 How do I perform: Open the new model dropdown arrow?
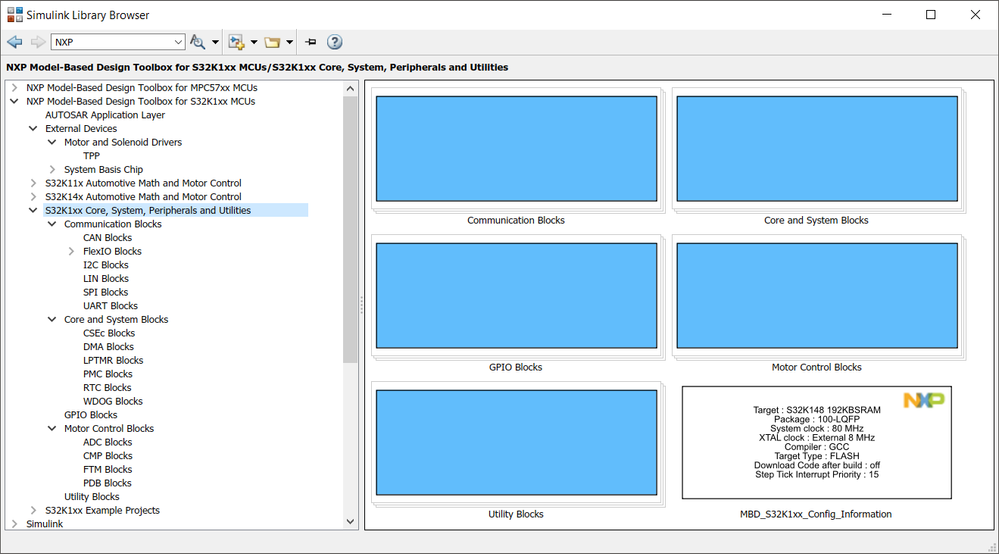click(254, 42)
